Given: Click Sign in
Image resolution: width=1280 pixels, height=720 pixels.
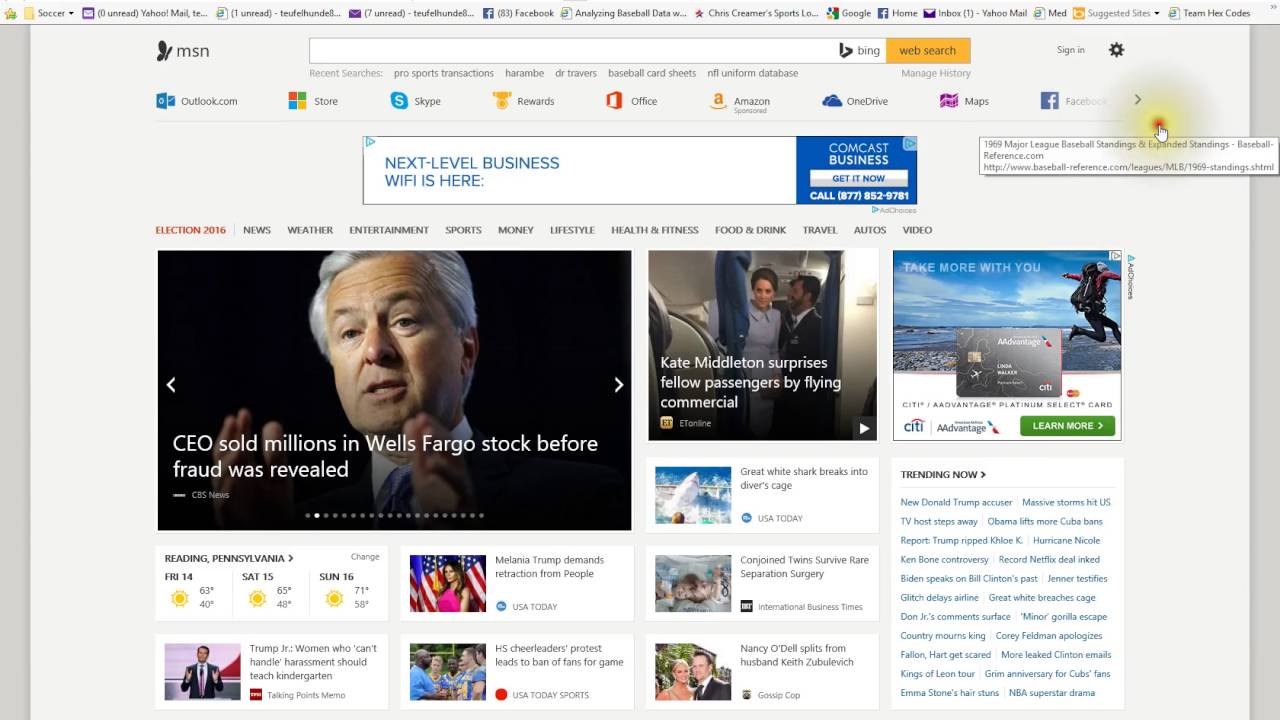Looking at the screenshot, I should pyautogui.click(x=1070, y=50).
